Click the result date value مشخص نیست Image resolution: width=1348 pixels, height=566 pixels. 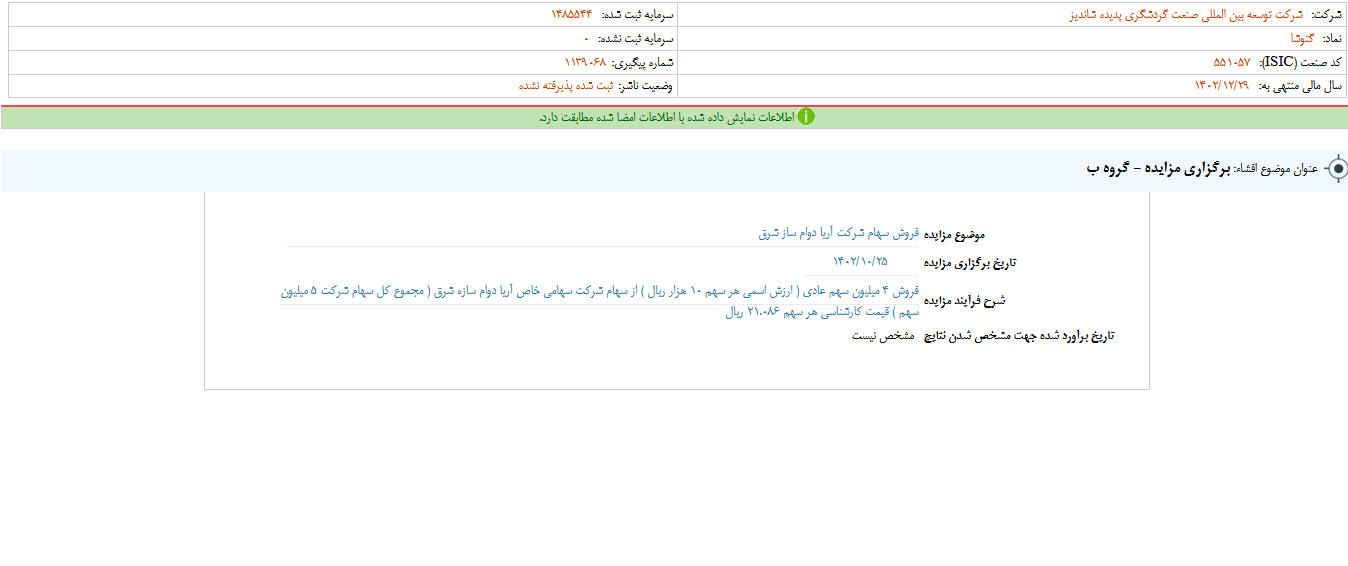pyautogui.click(x=883, y=336)
